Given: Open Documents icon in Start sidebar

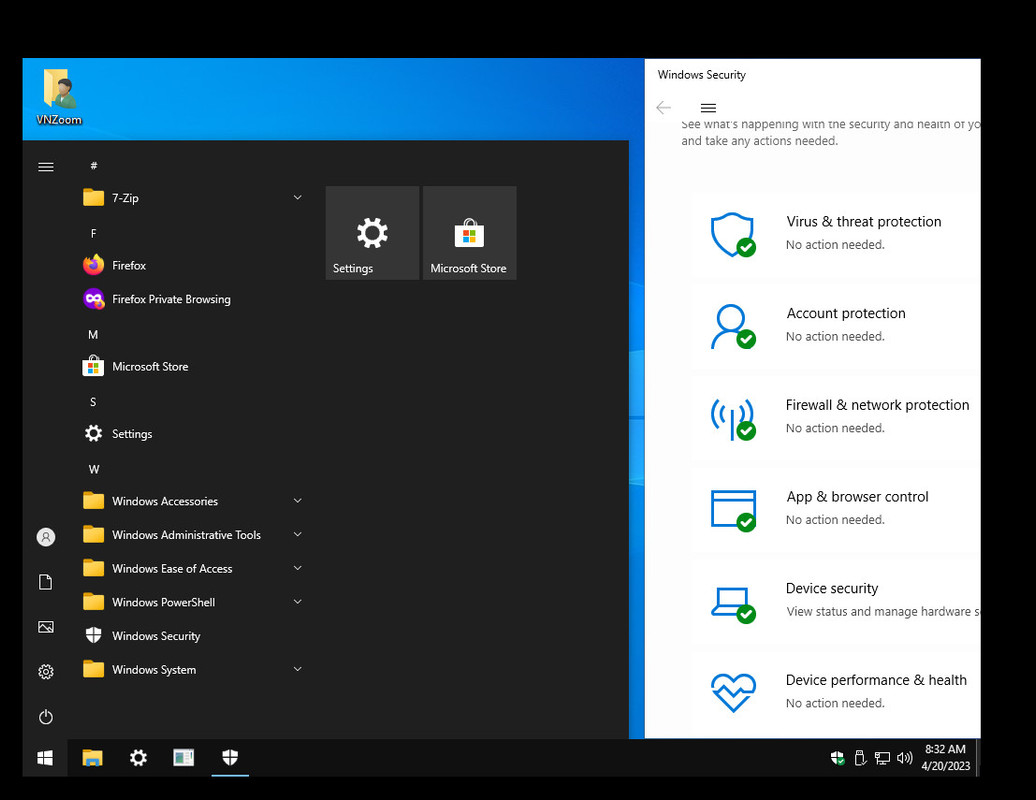Looking at the screenshot, I should pos(46,582).
